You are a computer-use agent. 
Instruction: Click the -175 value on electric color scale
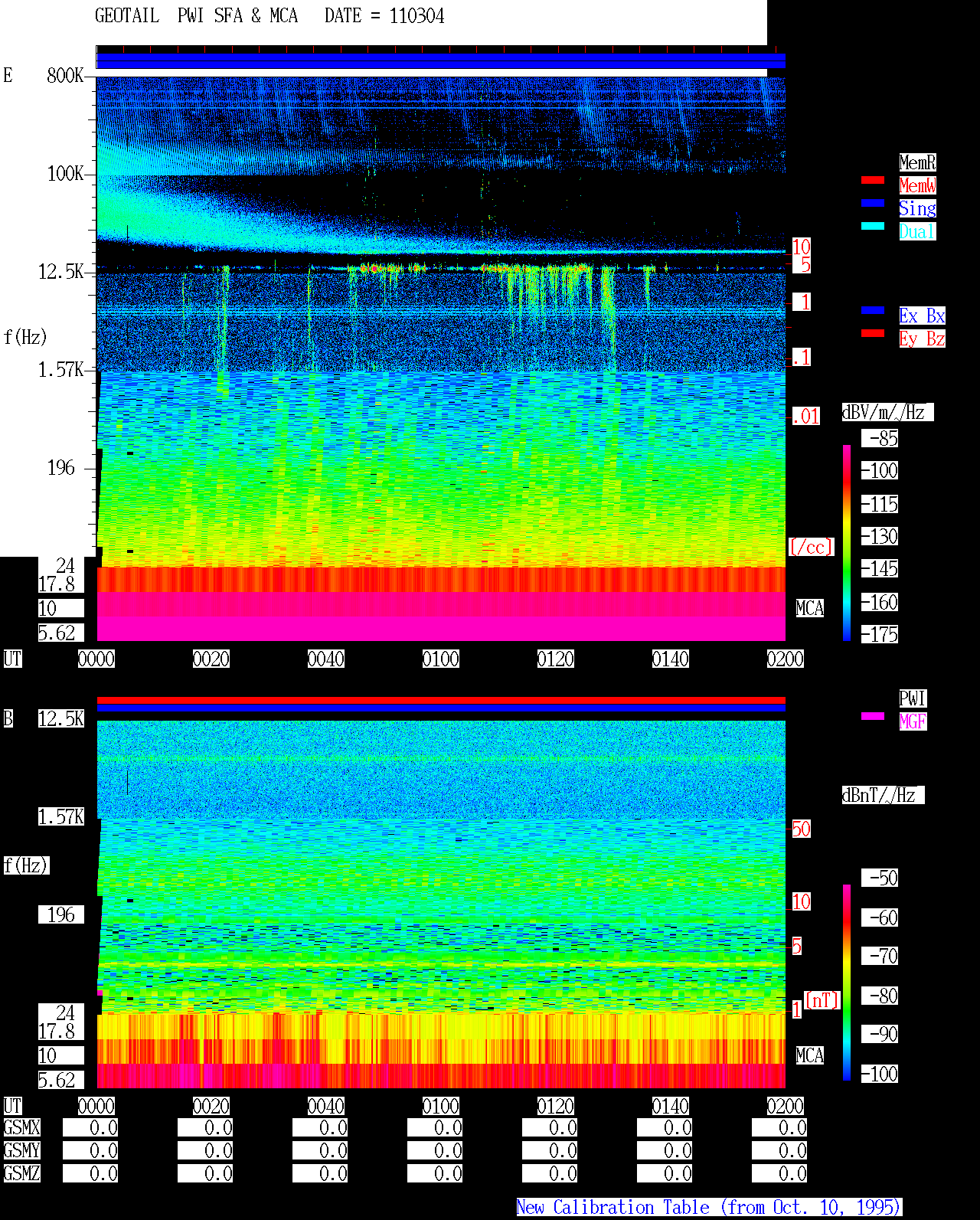tap(880, 634)
